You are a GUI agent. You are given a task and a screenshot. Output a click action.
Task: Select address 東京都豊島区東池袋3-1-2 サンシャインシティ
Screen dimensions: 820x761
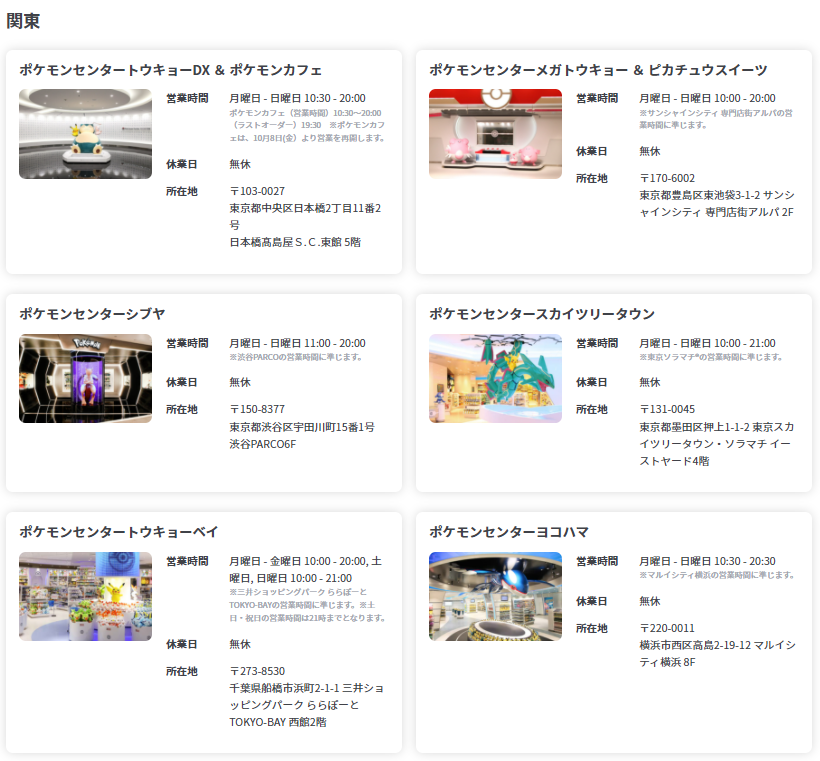[716, 203]
